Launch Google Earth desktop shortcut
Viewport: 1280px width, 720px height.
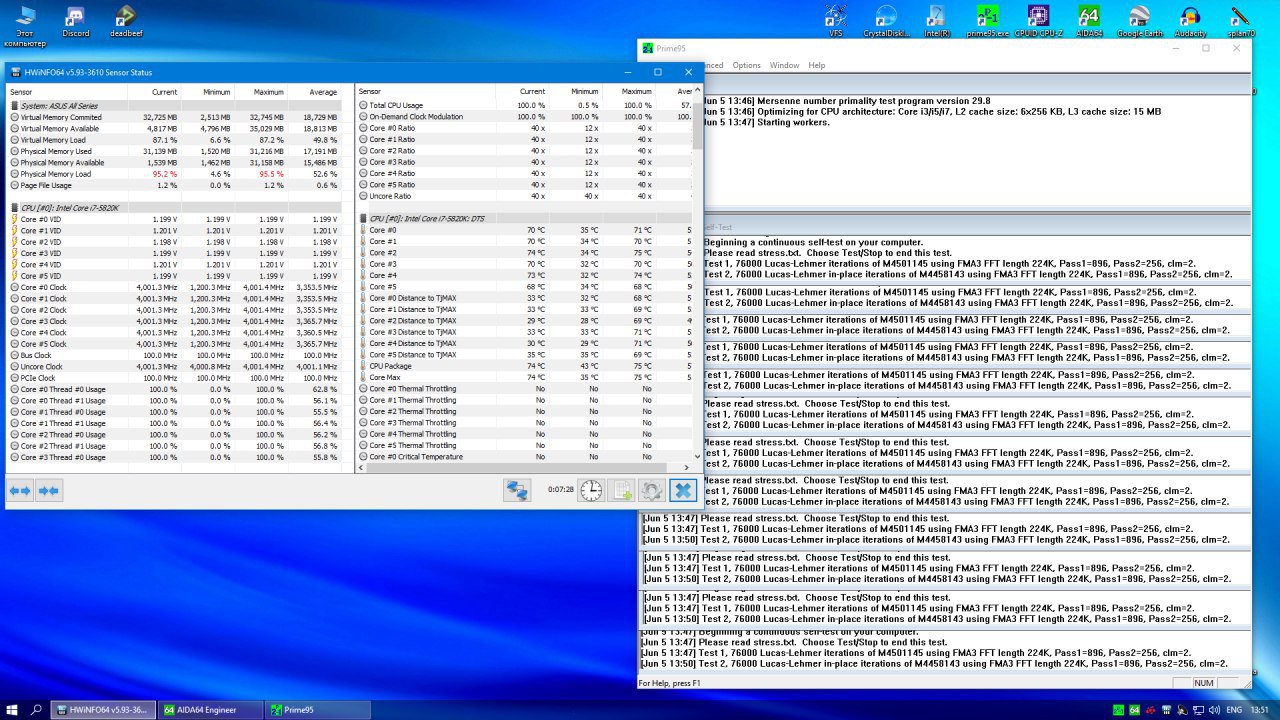pos(1139,21)
